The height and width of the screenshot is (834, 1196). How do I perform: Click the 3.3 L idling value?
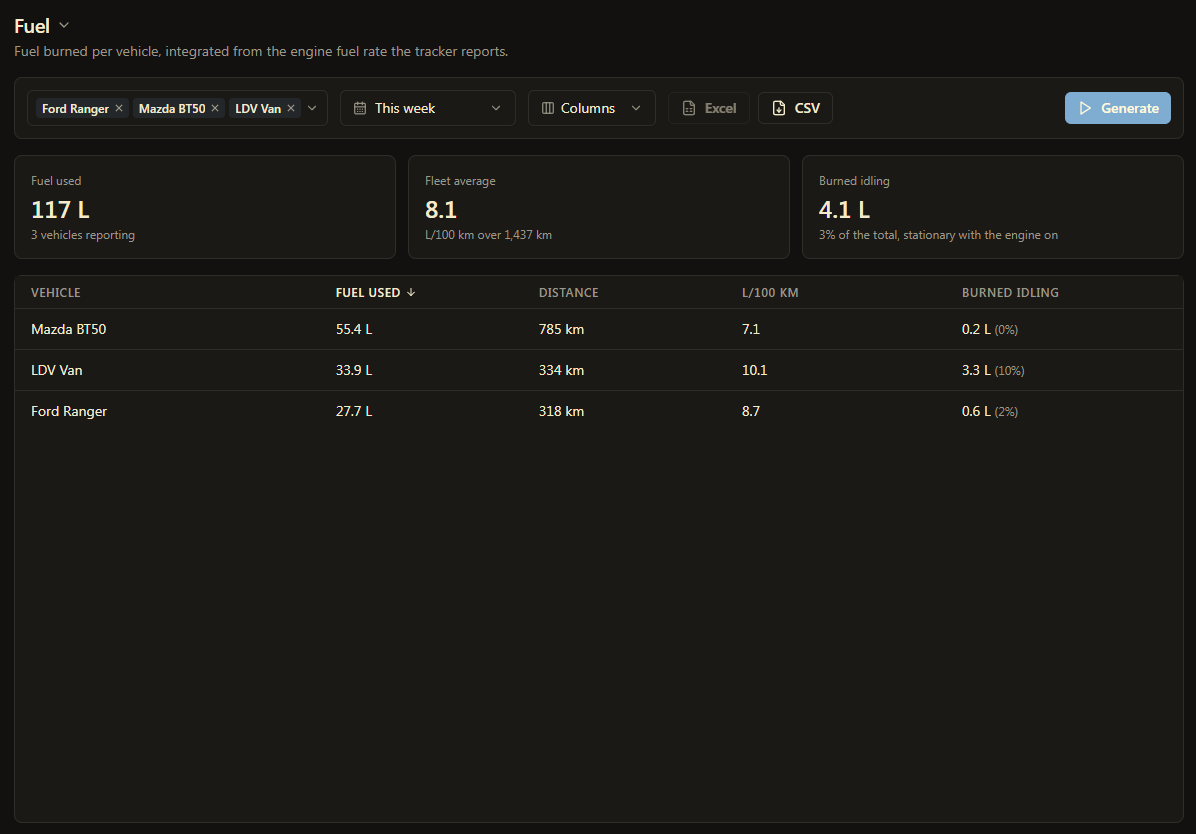pos(976,371)
